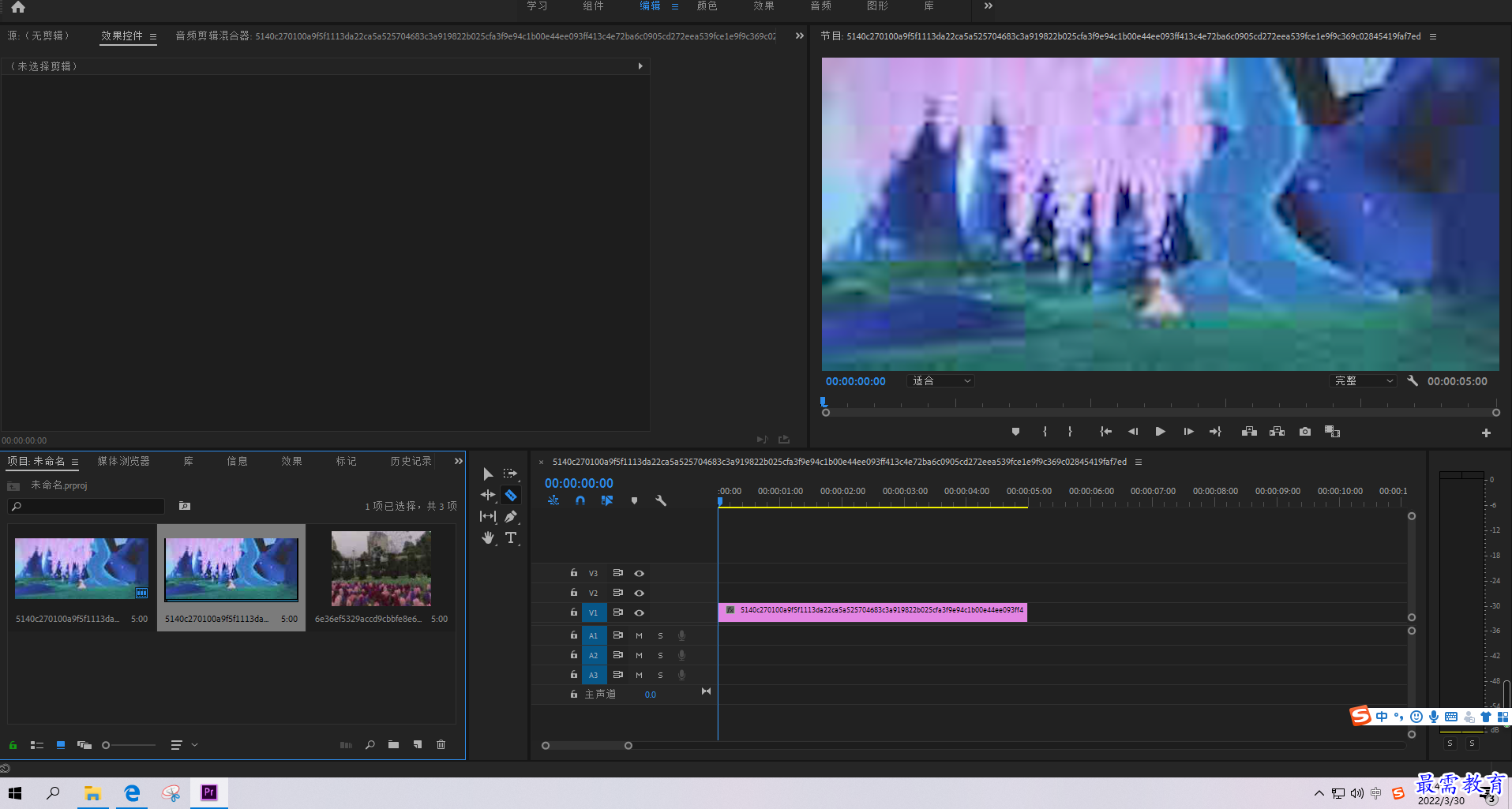Viewport: 1512px width, 809px height.
Task: Toggle V2 track output eye
Action: (639, 593)
